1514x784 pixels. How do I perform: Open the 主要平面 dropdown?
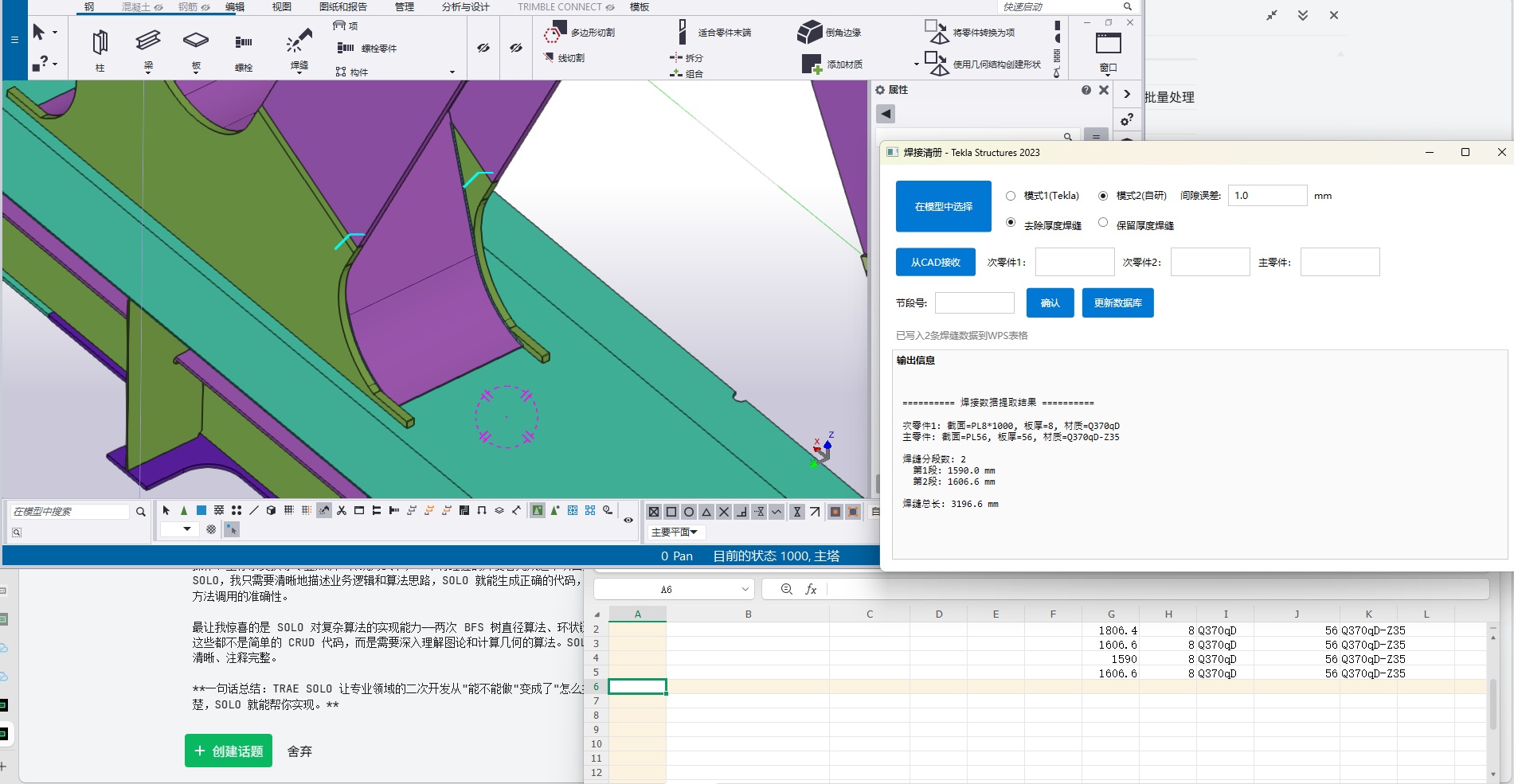[675, 532]
